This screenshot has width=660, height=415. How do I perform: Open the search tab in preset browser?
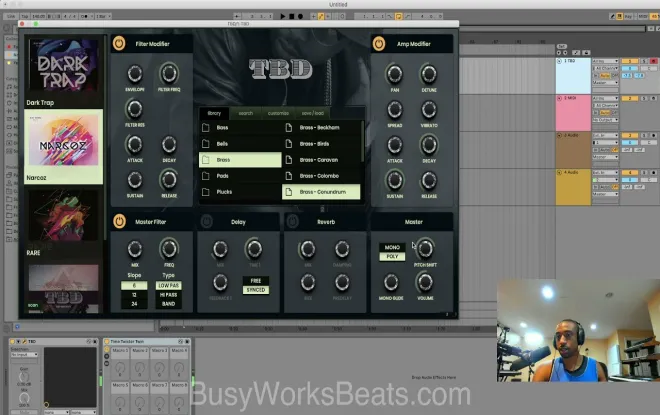point(246,113)
